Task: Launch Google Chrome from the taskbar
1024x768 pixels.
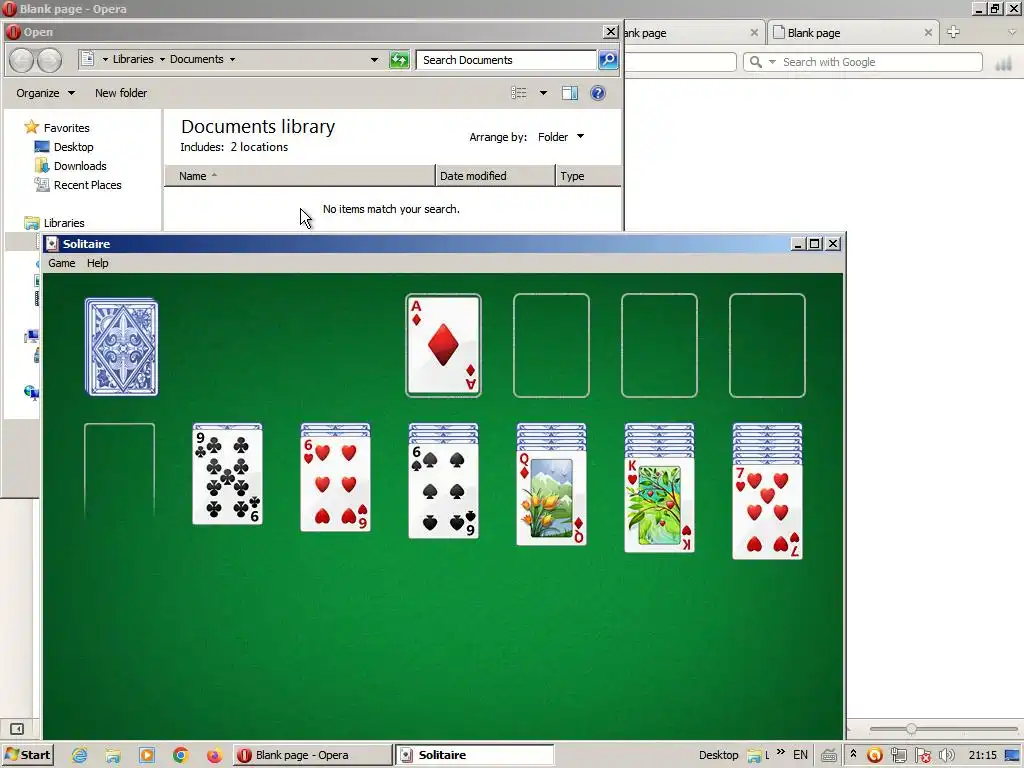Action: pos(181,756)
